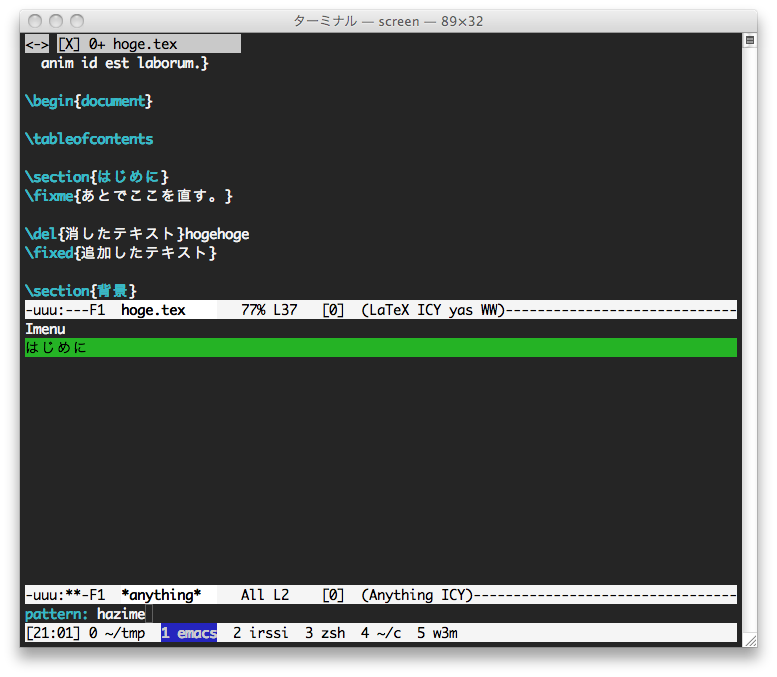
Task: Select the highlighted はじめに candidate row
Action: (381, 347)
